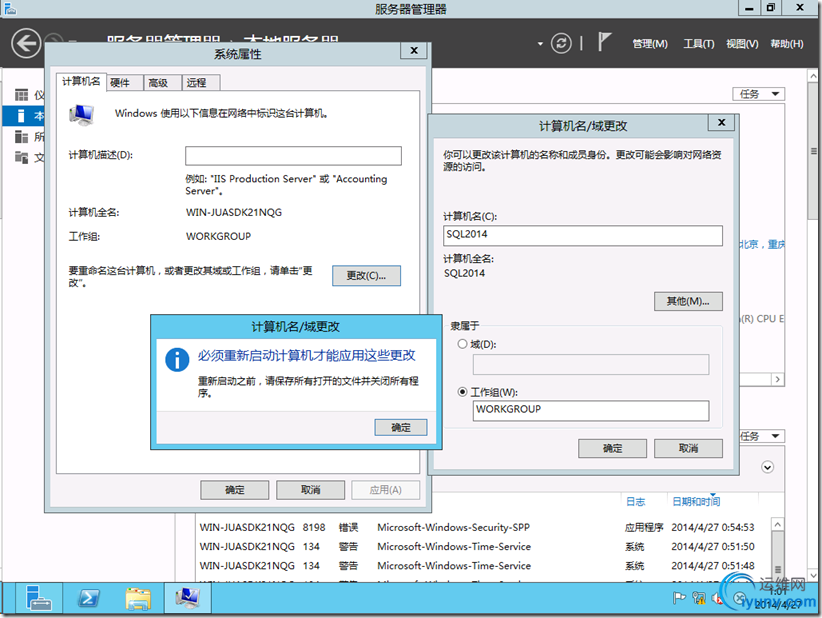The height and width of the screenshot is (618, 822).
Task: Click the disabled Apply (A) button in System Properties
Action: coord(385,490)
